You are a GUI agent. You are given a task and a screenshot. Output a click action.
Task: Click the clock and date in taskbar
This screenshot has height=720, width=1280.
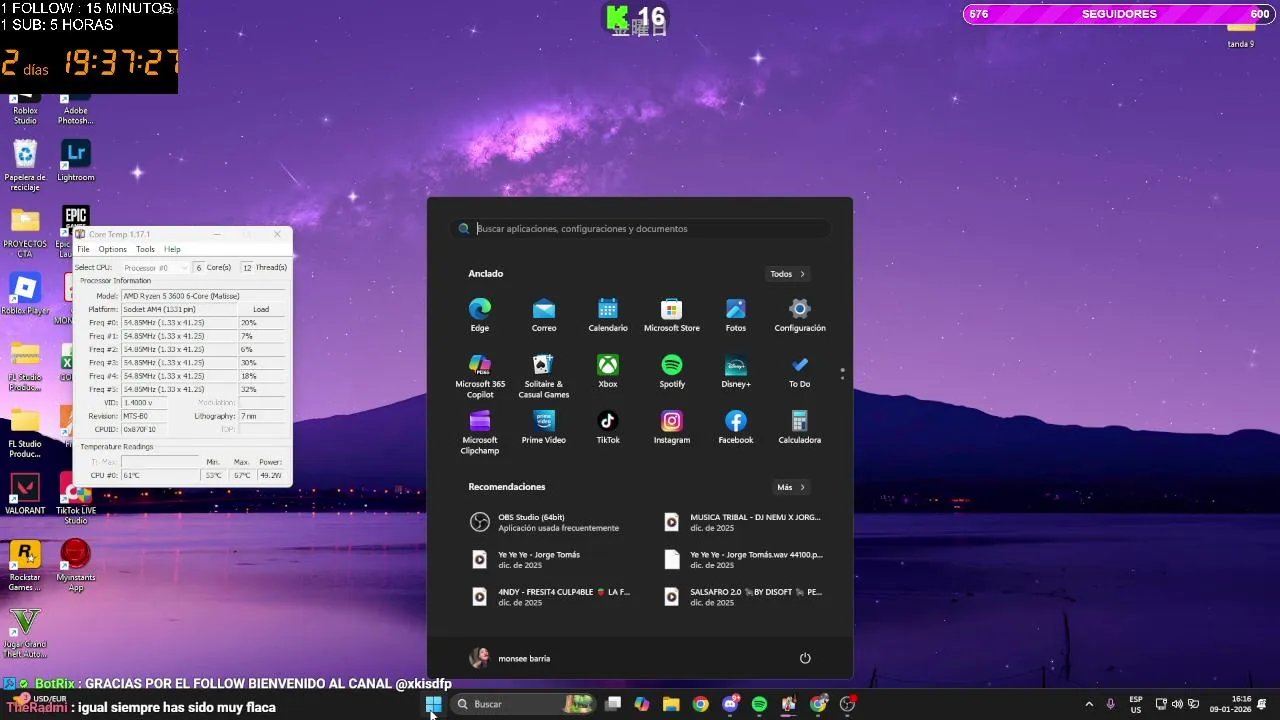pos(1230,704)
